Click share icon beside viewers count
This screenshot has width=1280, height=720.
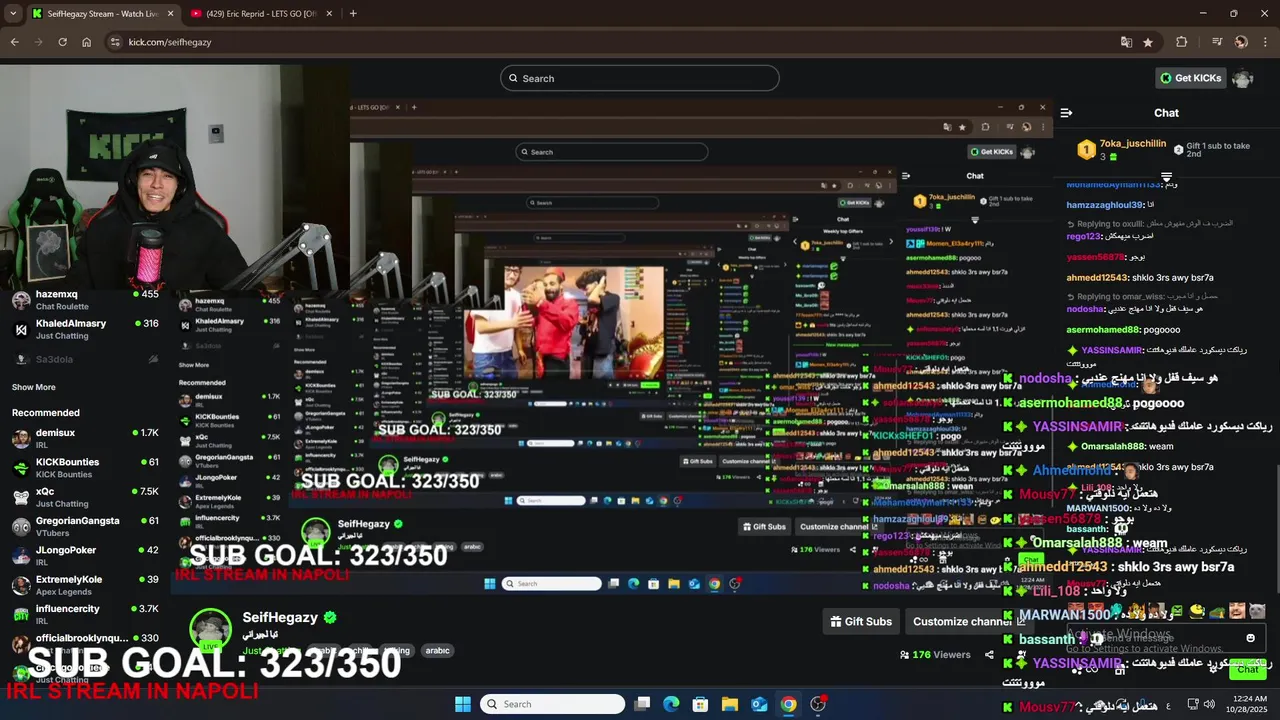coord(989,655)
